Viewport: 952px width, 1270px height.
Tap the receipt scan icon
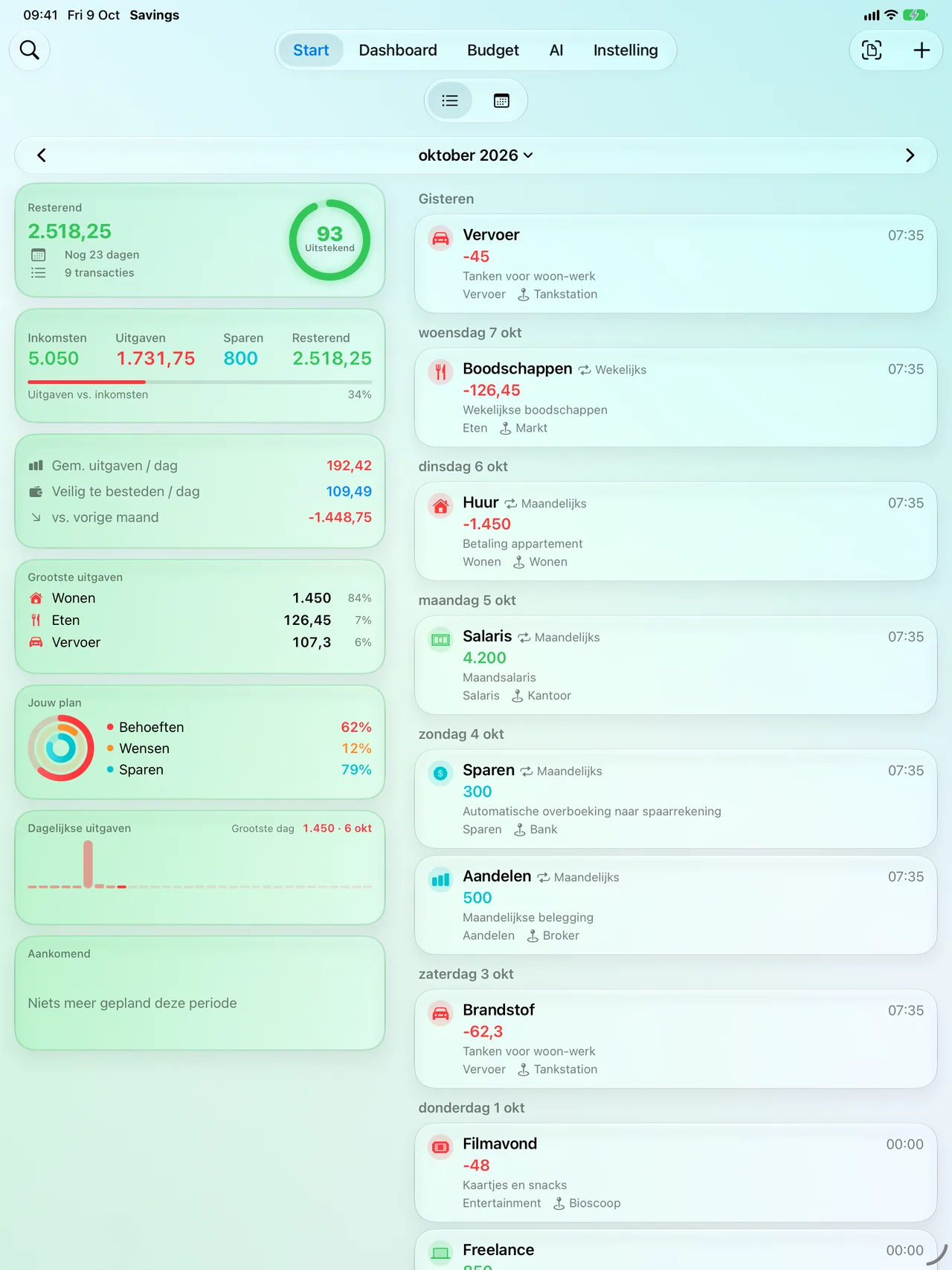[872, 50]
